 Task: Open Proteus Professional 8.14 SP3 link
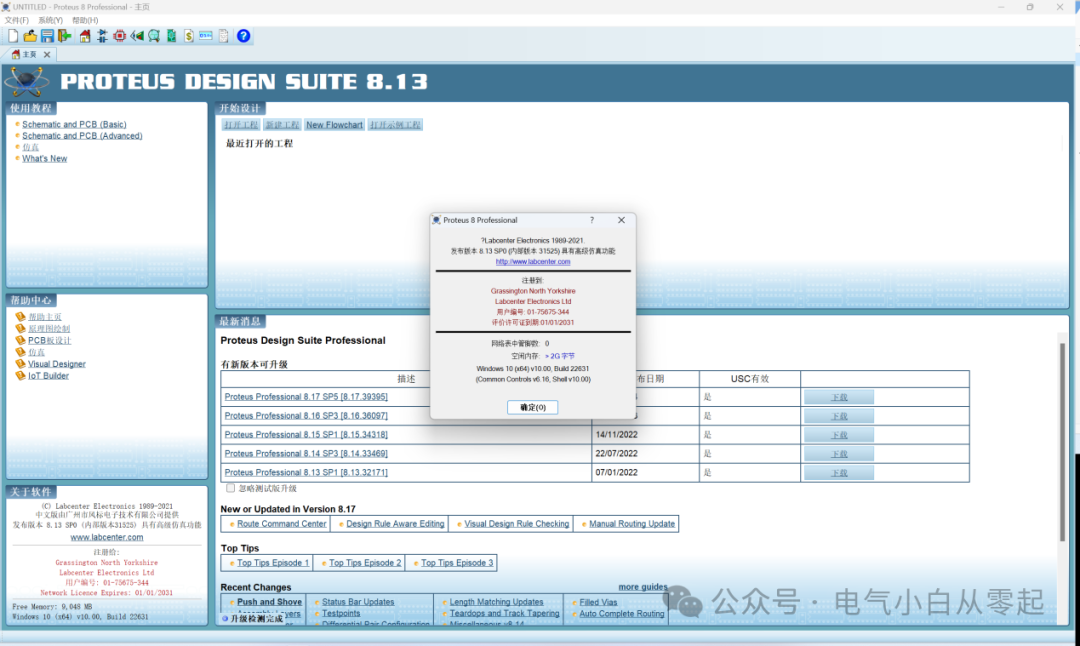(x=306, y=454)
